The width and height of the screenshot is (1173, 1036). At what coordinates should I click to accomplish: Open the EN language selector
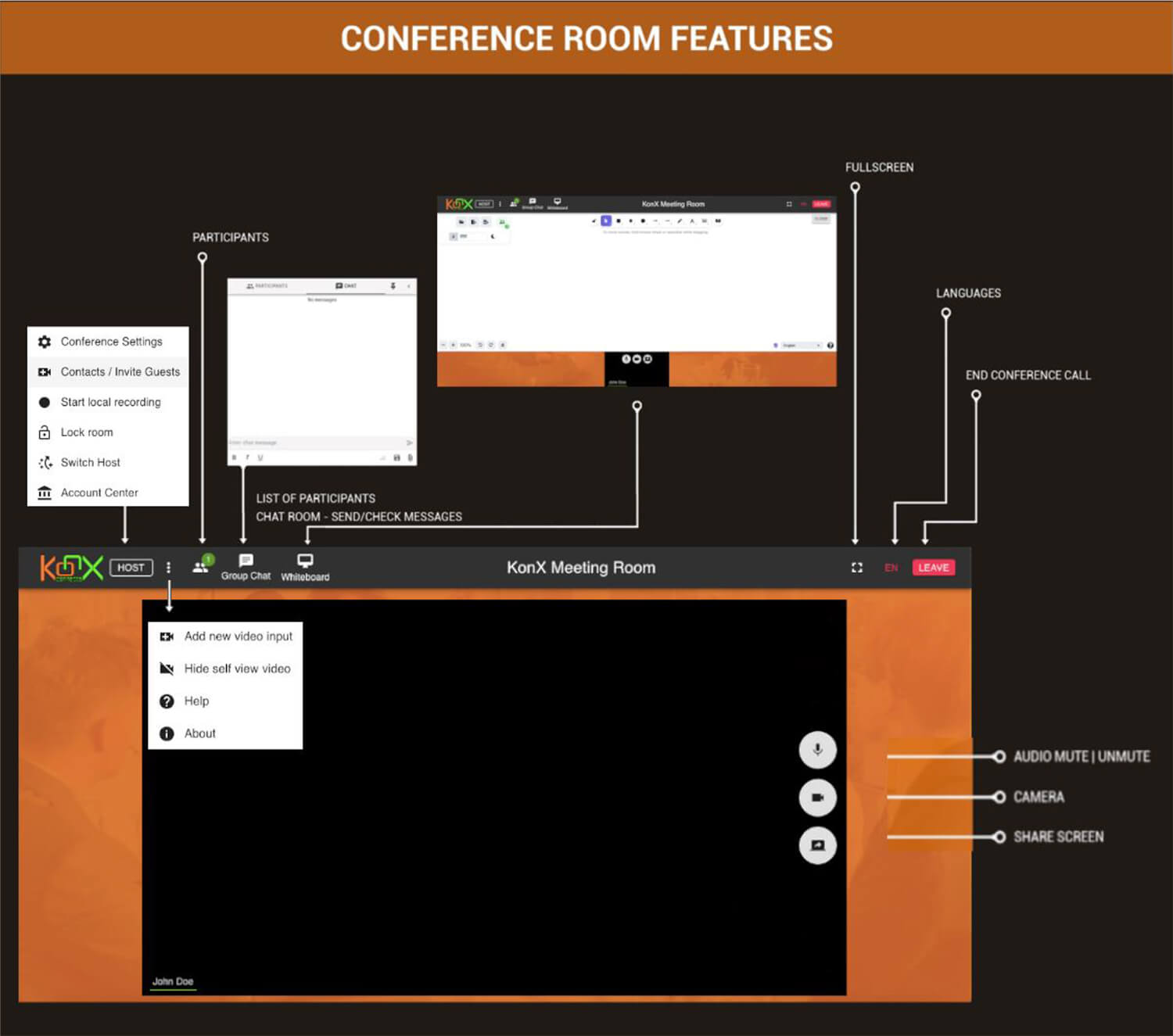[891, 568]
